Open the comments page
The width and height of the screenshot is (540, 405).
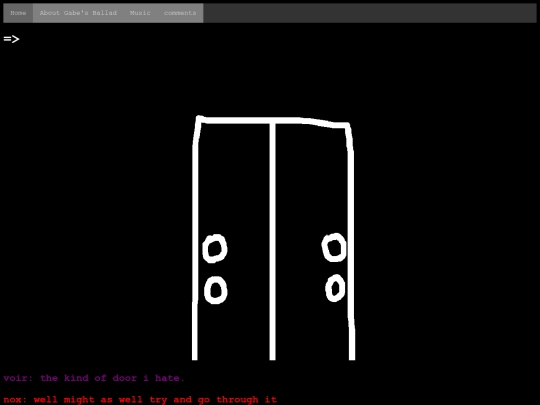pos(180,13)
